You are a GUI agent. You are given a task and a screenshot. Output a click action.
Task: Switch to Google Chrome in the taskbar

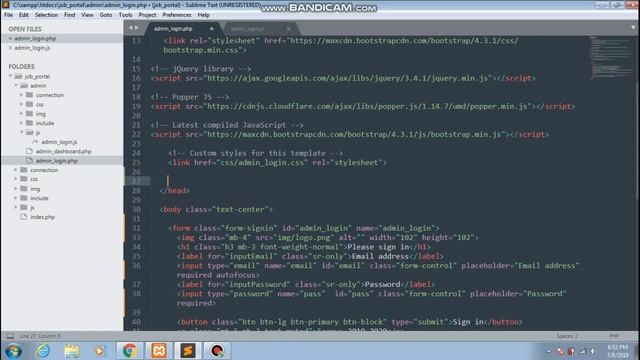(129, 351)
